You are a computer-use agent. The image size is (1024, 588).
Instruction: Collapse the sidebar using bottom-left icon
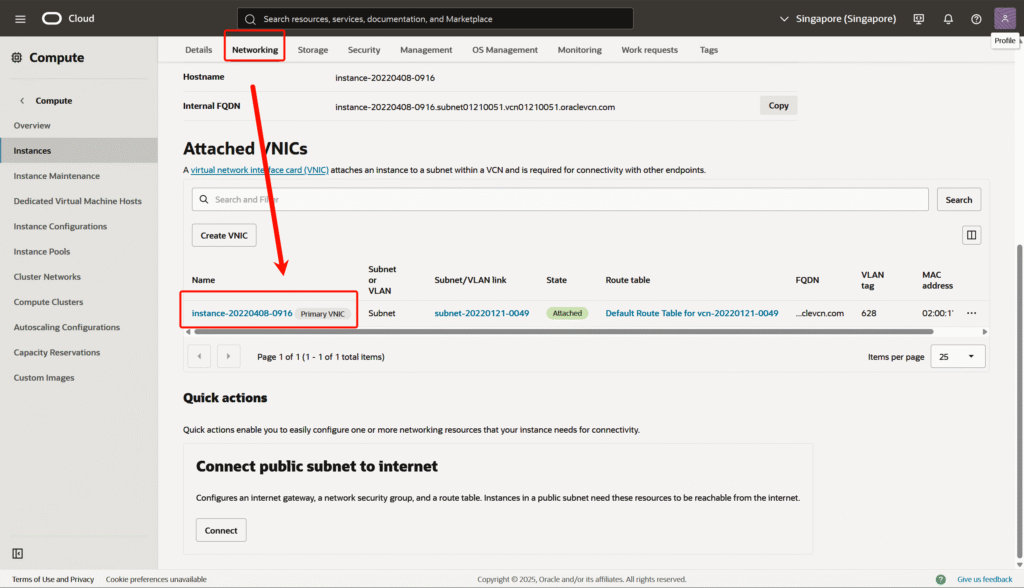18,554
